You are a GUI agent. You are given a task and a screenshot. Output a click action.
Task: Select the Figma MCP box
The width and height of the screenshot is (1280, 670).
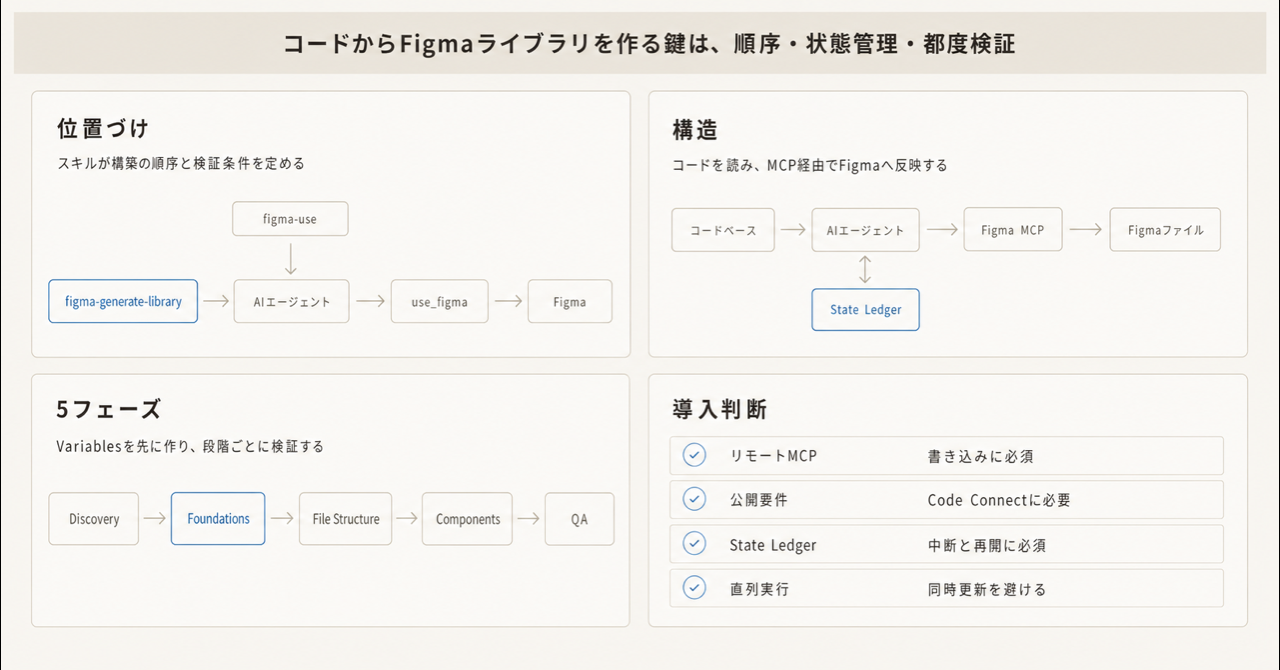click(x=1012, y=230)
